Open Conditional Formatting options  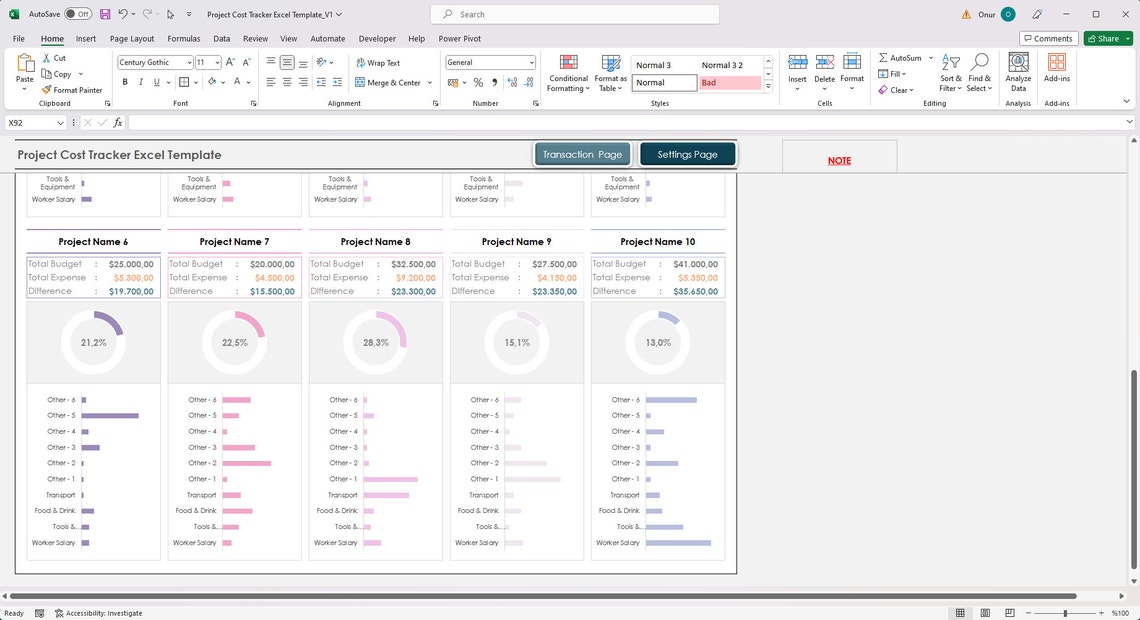pyautogui.click(x=568, y=72)
